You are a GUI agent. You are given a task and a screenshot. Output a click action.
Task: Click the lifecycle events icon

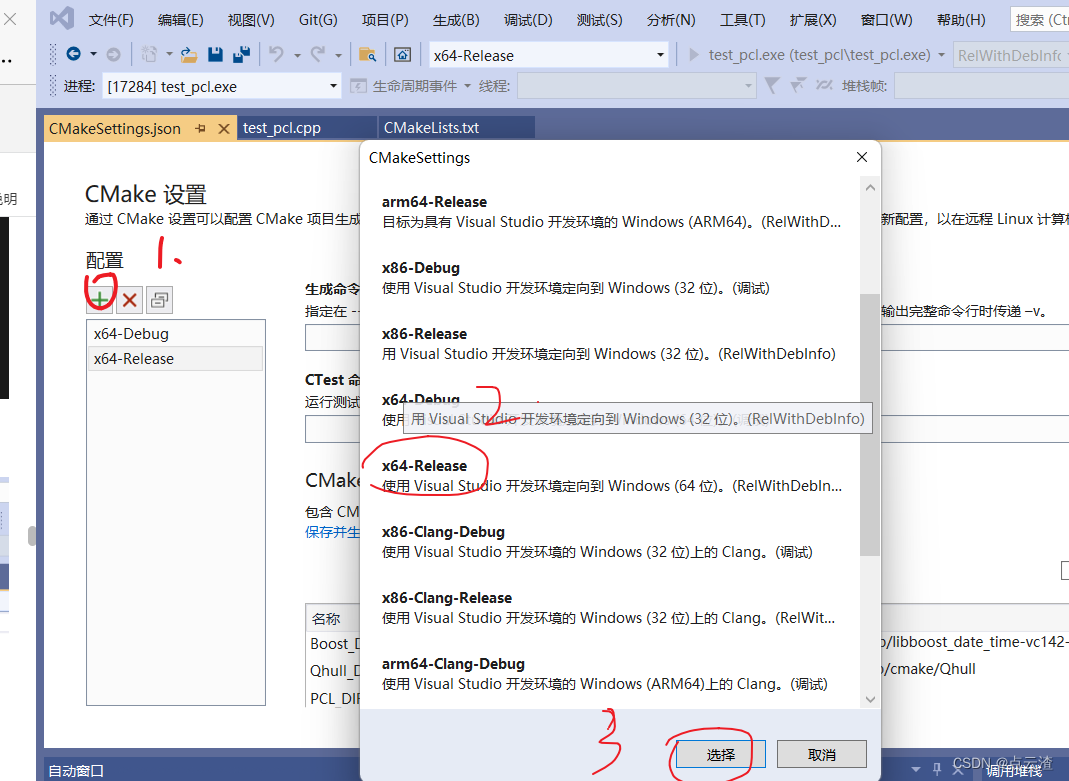(x=358, y=86)
